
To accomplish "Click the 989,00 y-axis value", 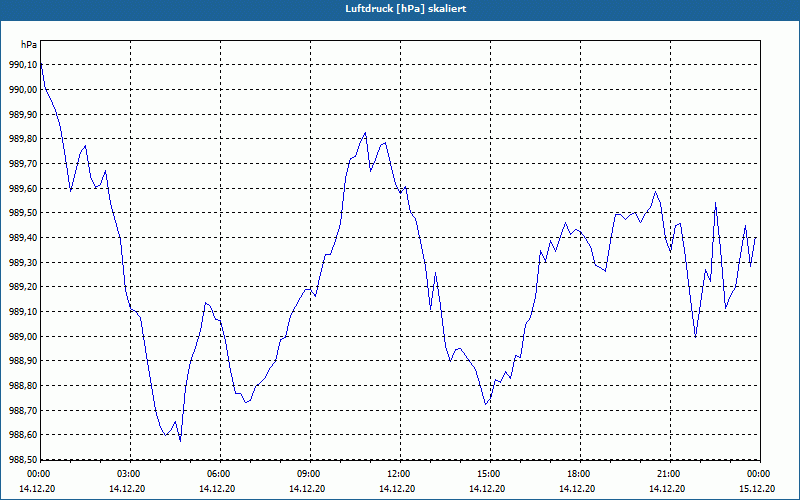I will pyautogui.click(x=23, y=337).
